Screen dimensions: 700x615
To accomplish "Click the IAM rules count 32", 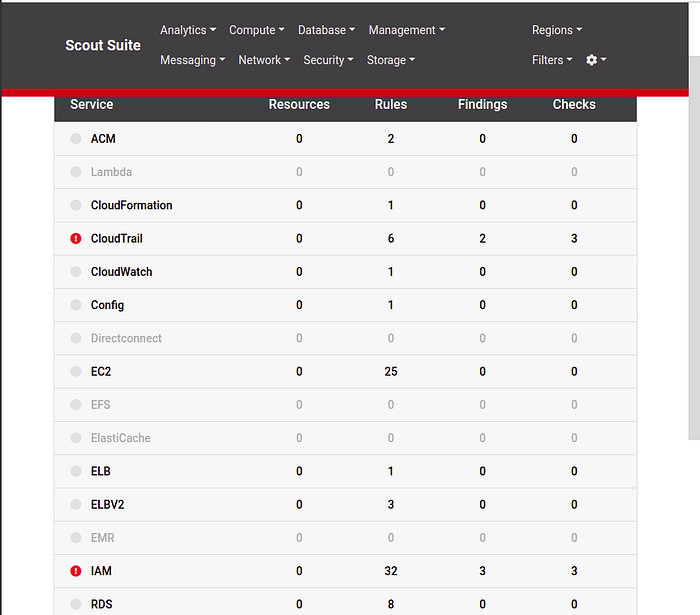I will click(391, 571).
